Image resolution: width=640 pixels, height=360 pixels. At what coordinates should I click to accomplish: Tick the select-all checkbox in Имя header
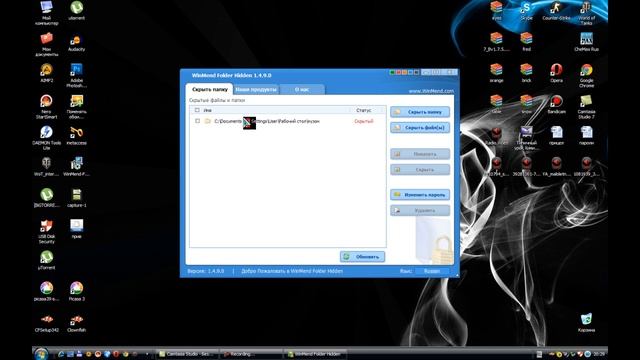[x=197, y=110]
